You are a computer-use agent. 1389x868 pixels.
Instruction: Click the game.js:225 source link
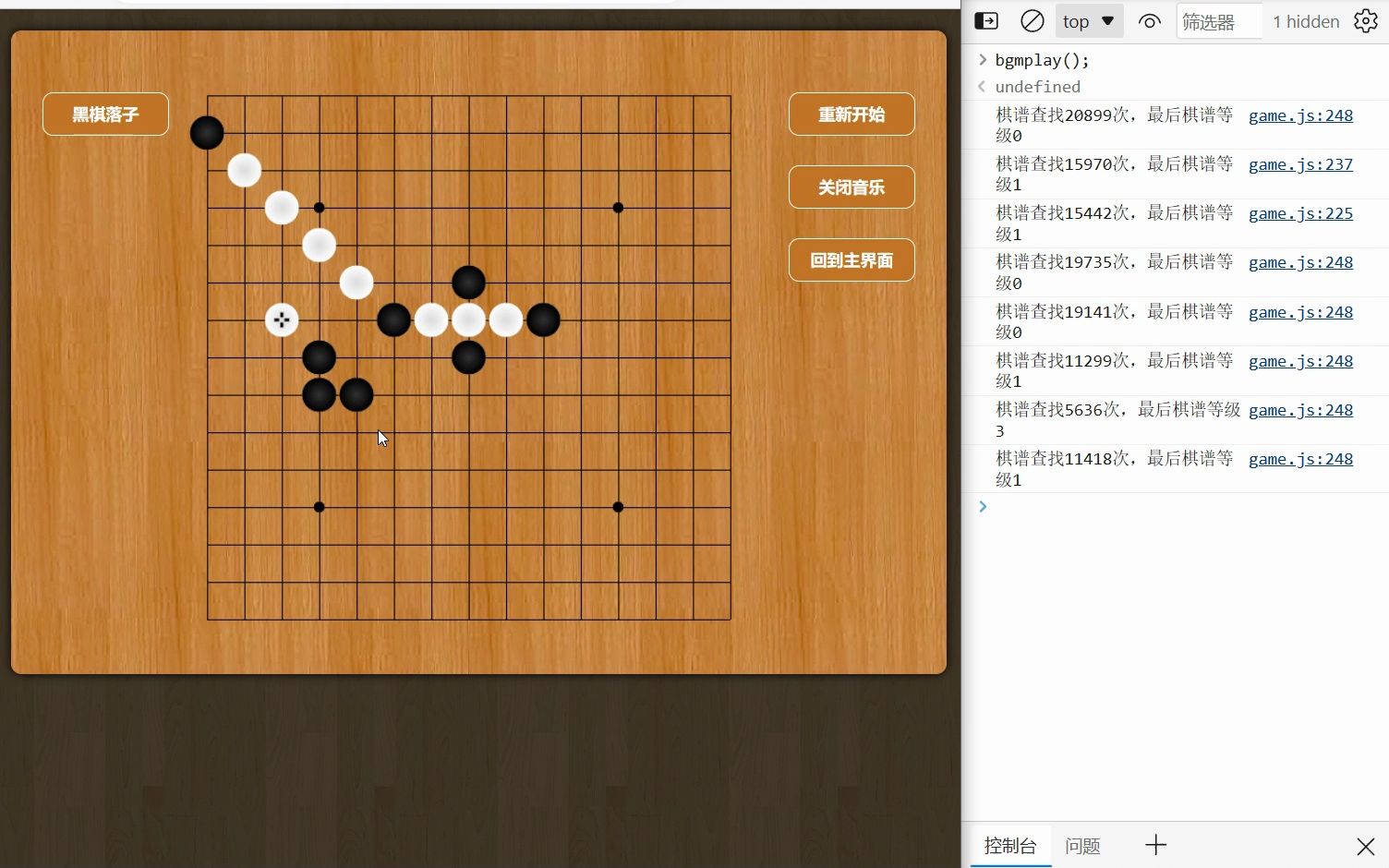[1300, 213]
